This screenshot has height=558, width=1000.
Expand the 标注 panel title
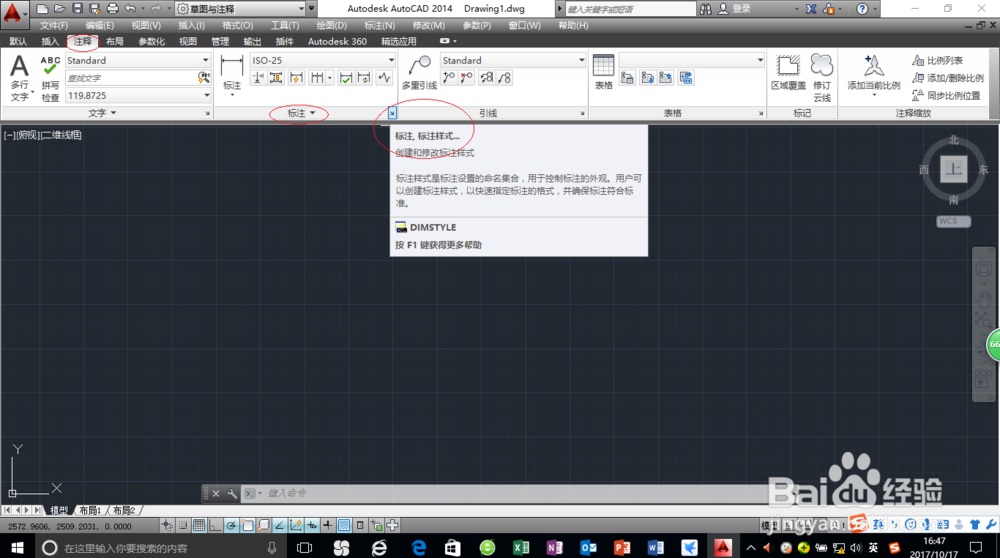(301, 113)
